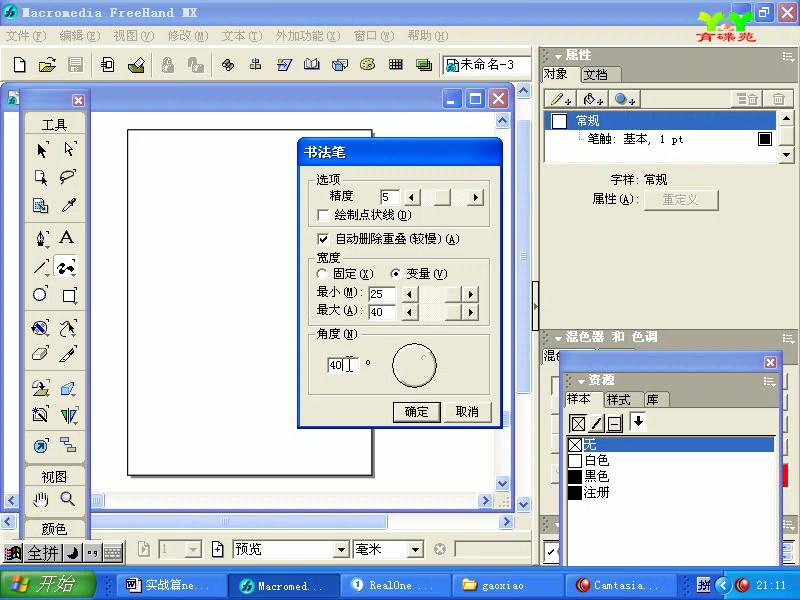The width and height of the screenshot is (800, 600).
Task: Select the Connector lines tool
Action: pyautogui.click(x=68, y=445)
